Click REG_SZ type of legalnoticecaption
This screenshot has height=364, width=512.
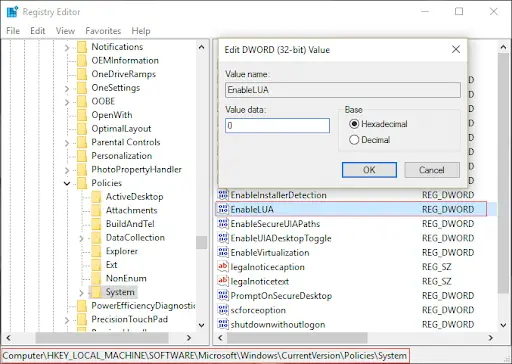pyautogui.click(x=437, y=267)
